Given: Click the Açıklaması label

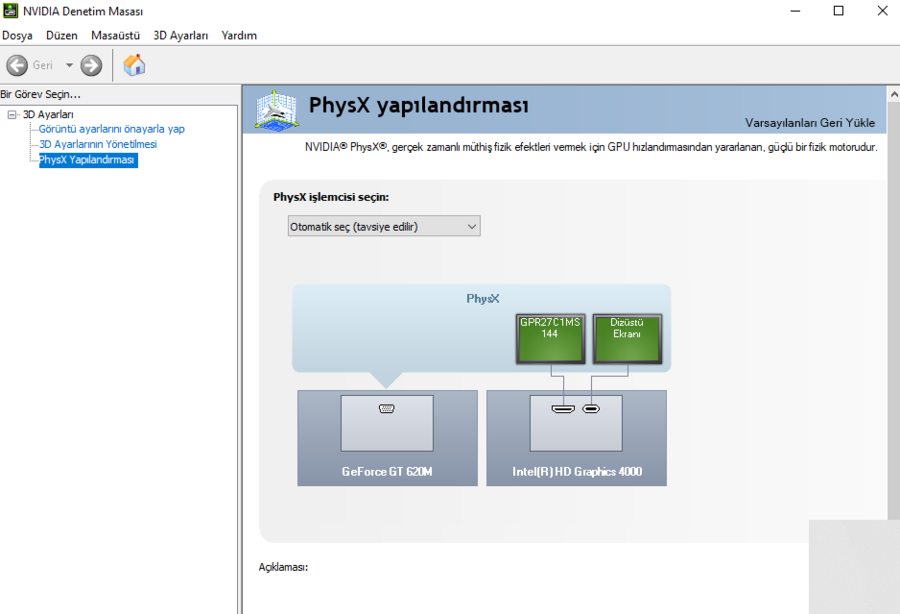Looking at the screenshot, I should tap(283, 567).
